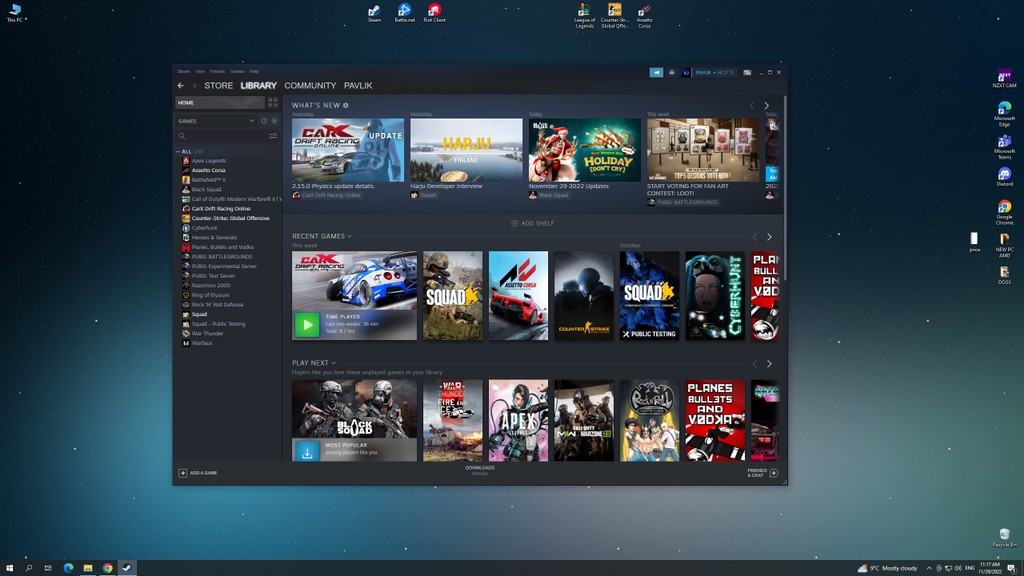
Task: Open advanced library filter options icon
Action: coord(273,136)
